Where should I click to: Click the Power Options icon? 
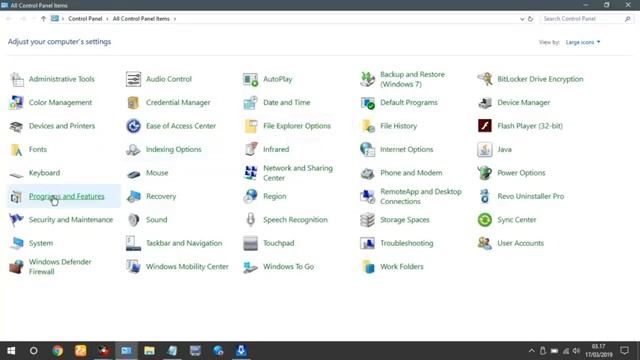(484, 173)
